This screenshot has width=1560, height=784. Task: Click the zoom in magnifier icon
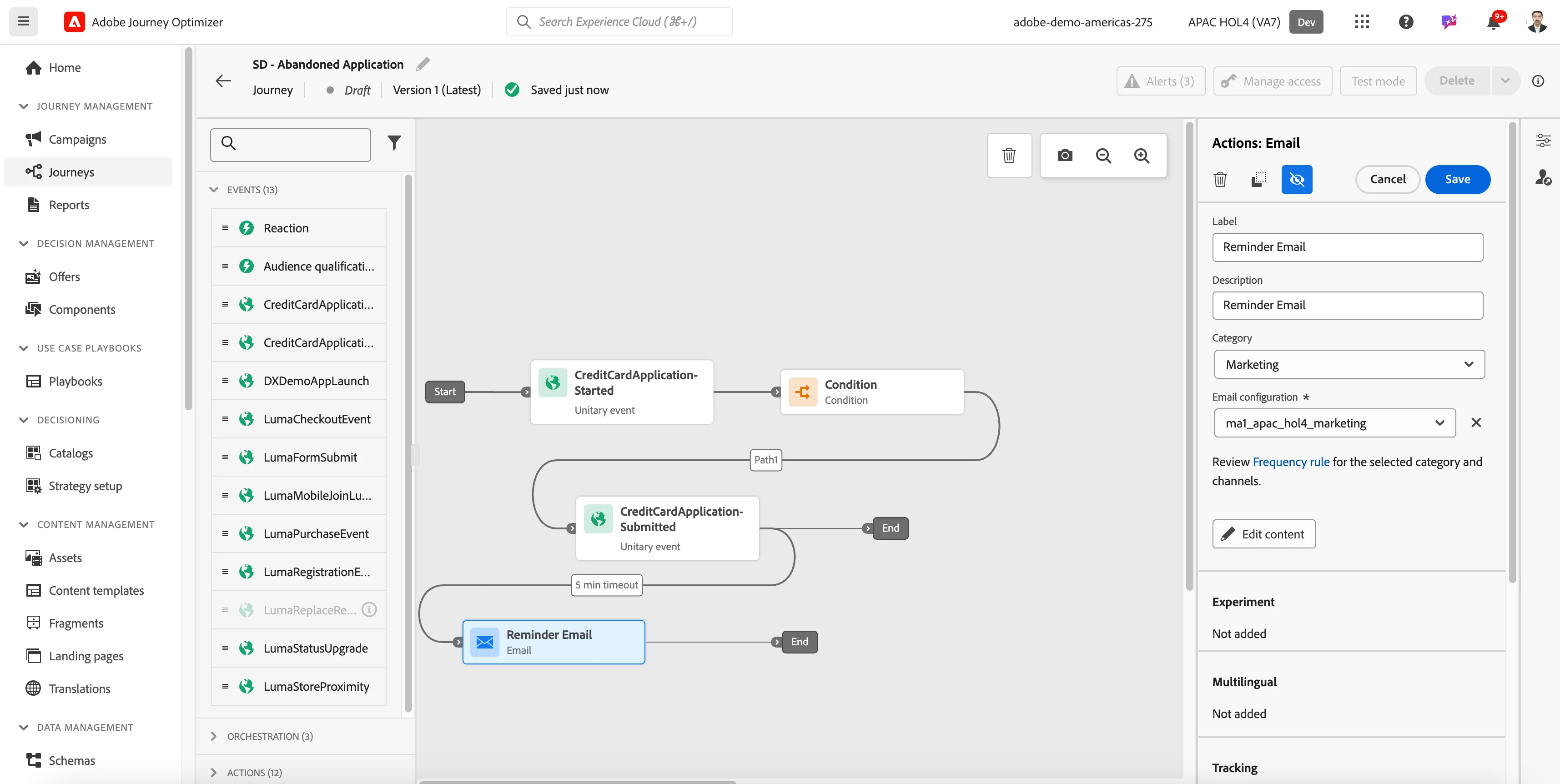[1142, 156]
